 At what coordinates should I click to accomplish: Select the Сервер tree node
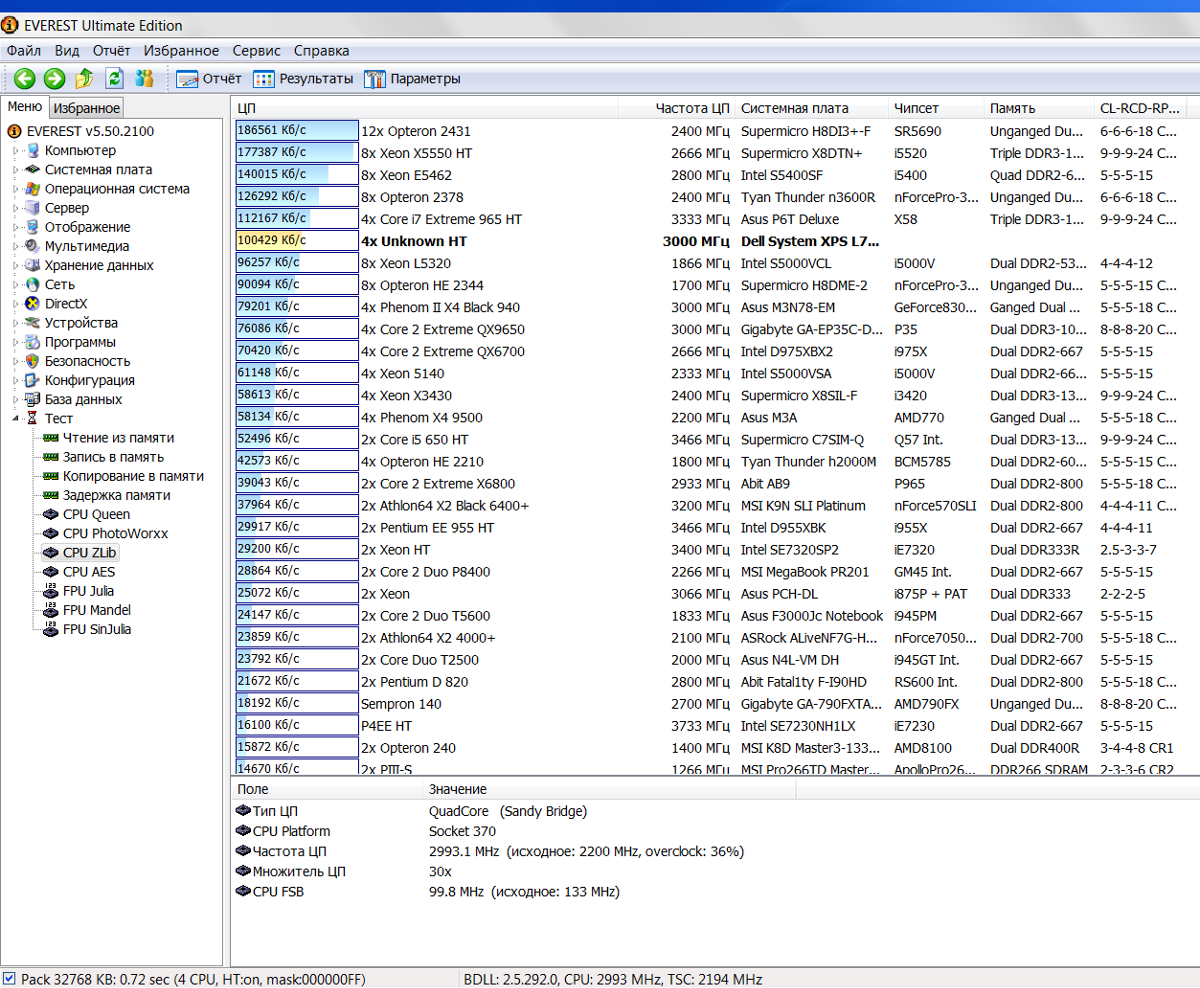[67, 208]
